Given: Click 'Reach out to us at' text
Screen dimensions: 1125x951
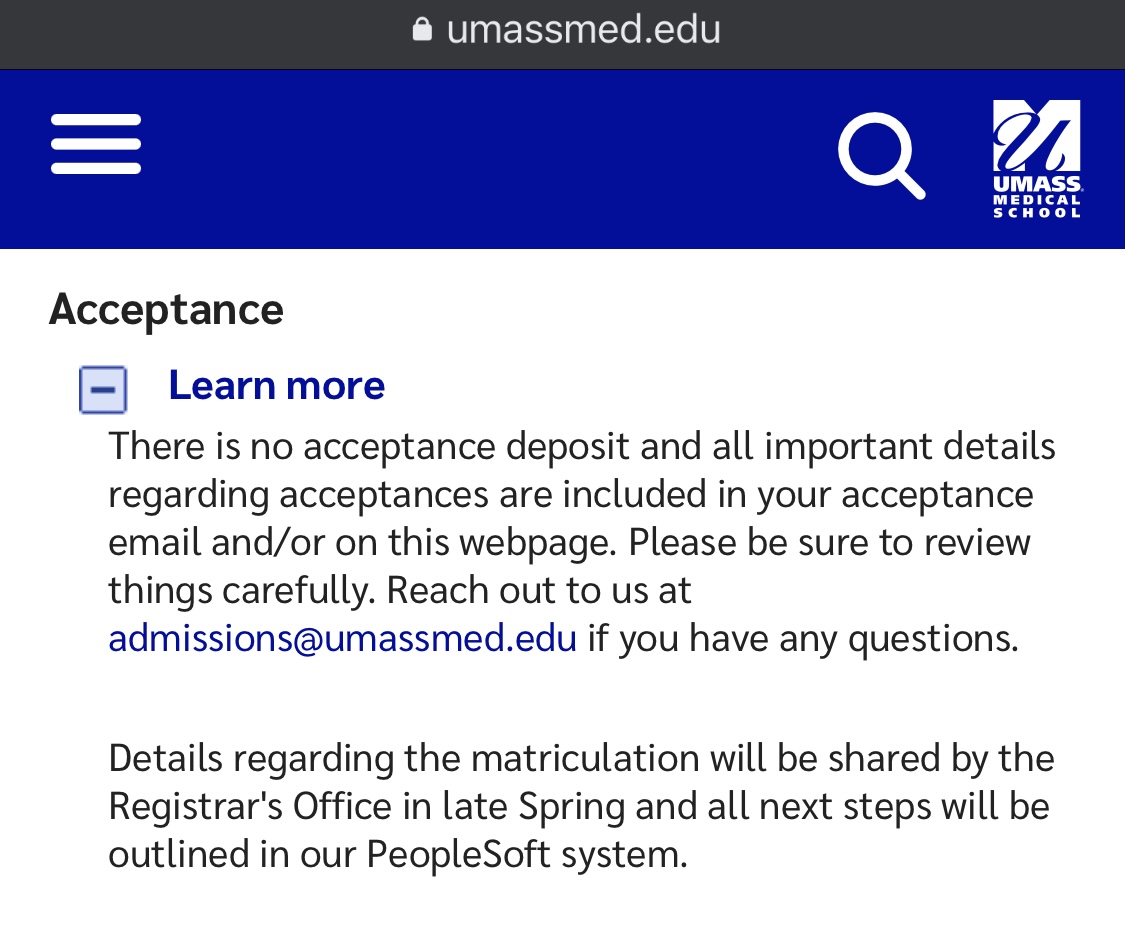Looking at the screenshot, I should [x=539, y=590].
